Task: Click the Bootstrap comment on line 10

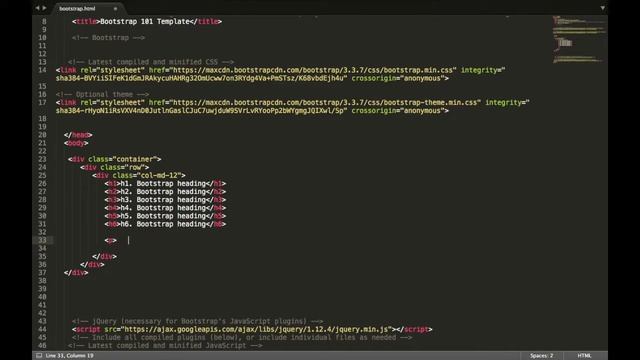Action: click(x=108, y=38)
